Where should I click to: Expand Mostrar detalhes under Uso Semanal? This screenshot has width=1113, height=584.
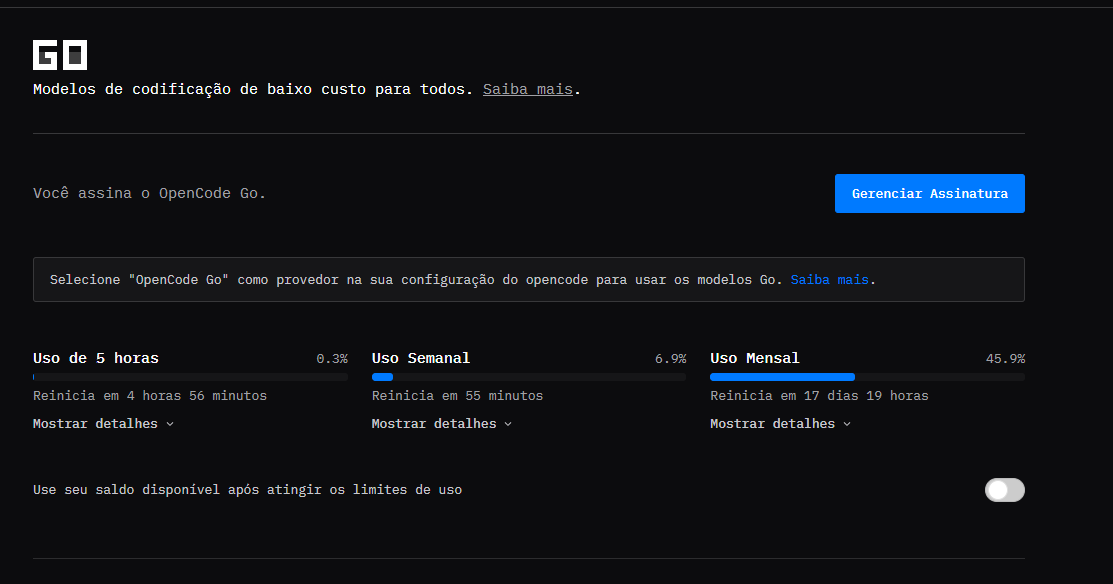click(x=442, y=424)
